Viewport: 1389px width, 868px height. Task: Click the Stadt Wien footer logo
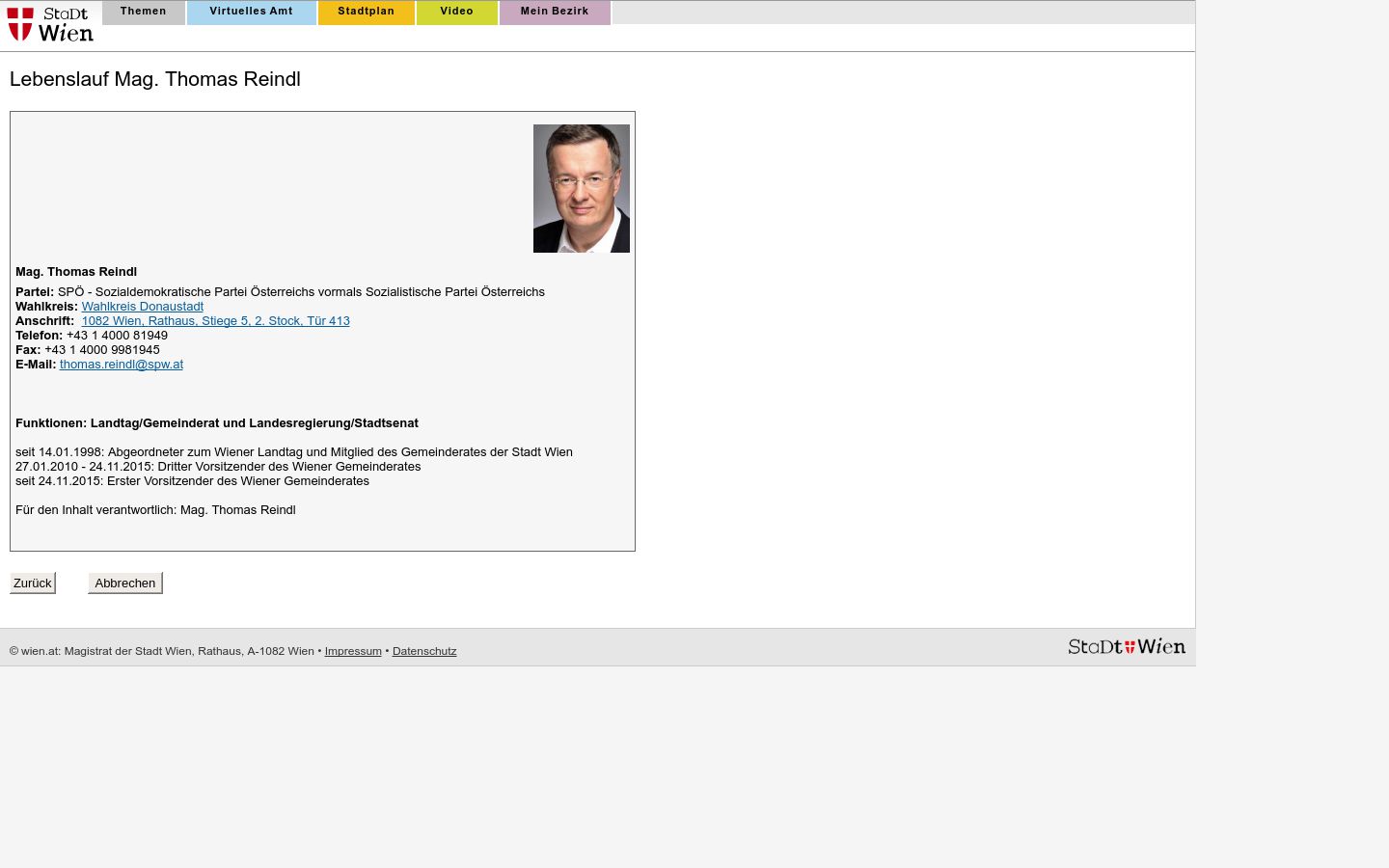coord(1127,647)
